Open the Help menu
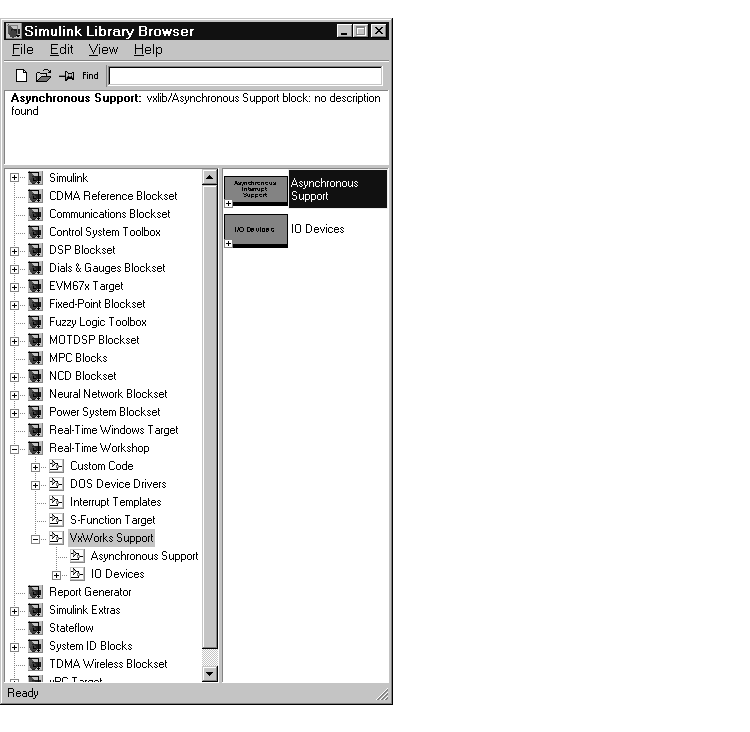750x732 pixels. coord(148,50)
